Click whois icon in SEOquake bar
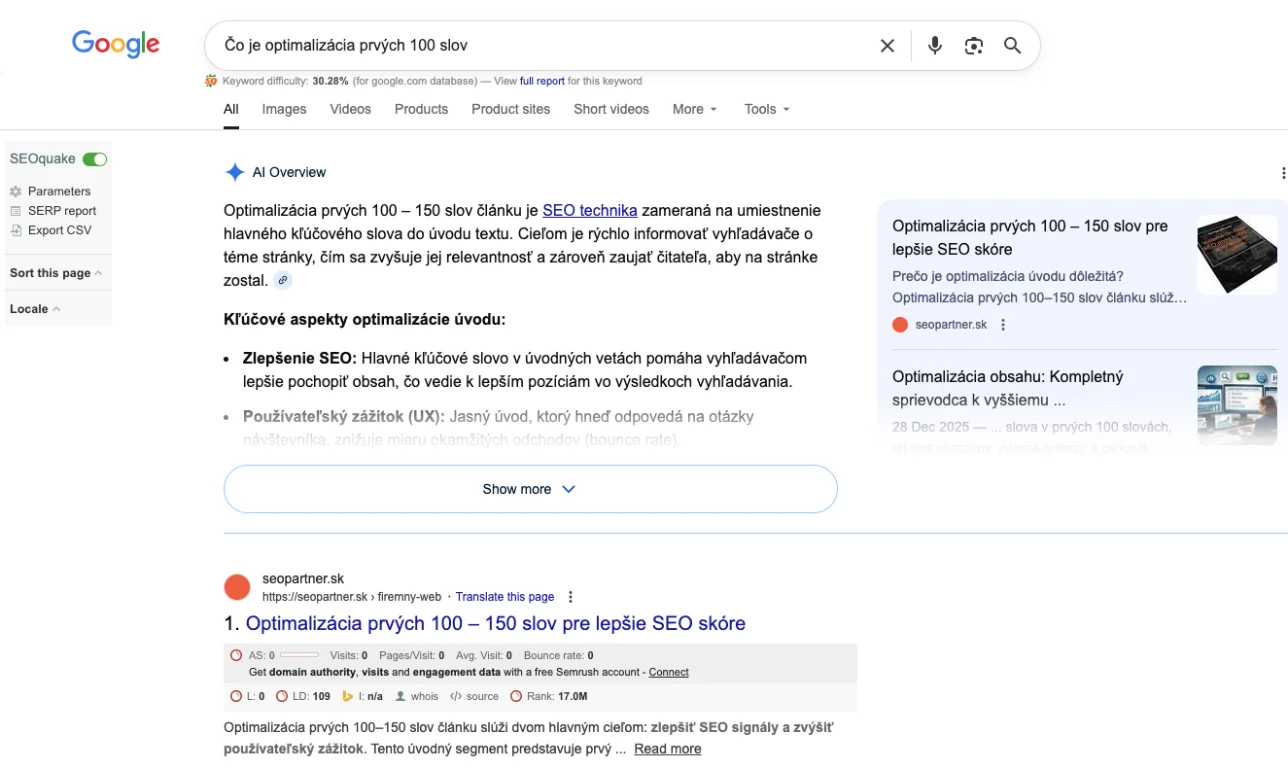Image resolution: width=1288 pixels, height=768 pixels. point(401,696)
